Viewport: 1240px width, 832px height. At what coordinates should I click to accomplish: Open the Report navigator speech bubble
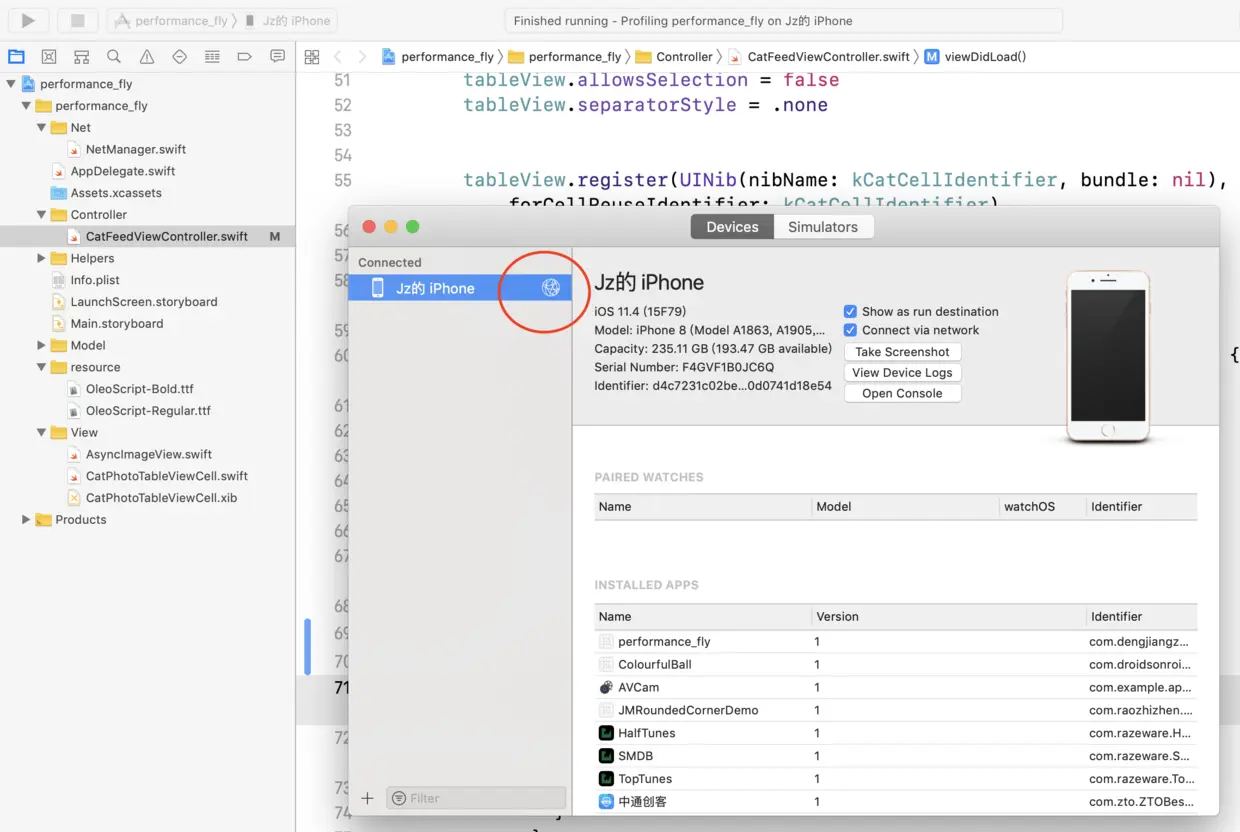coord(277,57)
